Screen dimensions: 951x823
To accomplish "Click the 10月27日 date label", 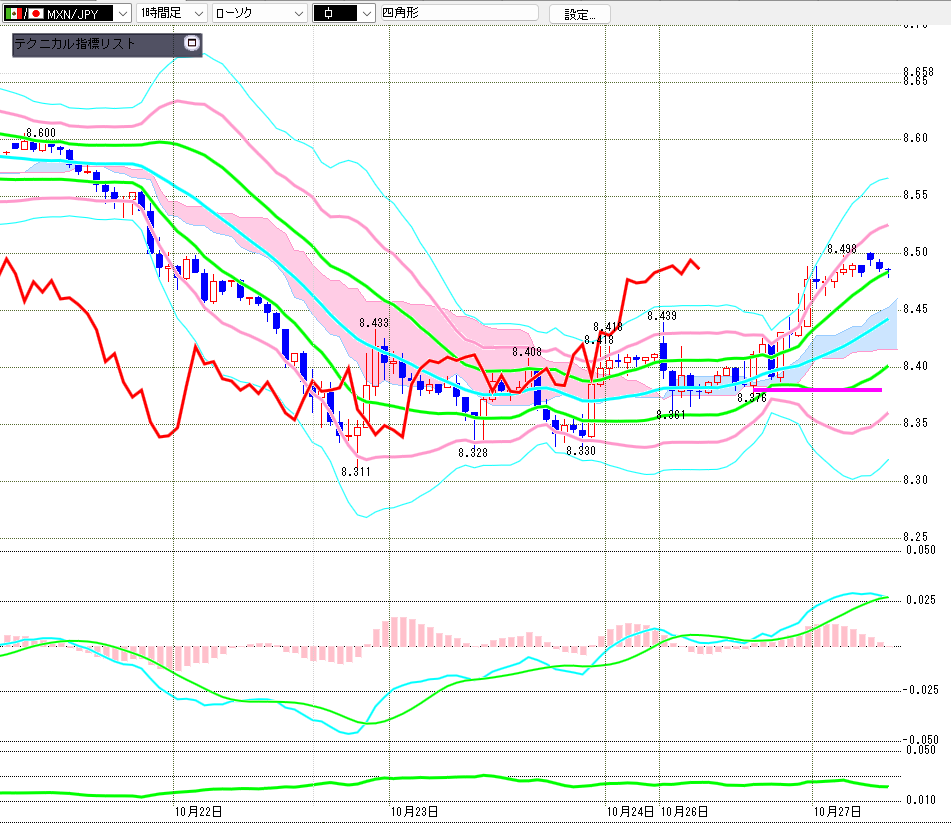I will coord(838,811).
